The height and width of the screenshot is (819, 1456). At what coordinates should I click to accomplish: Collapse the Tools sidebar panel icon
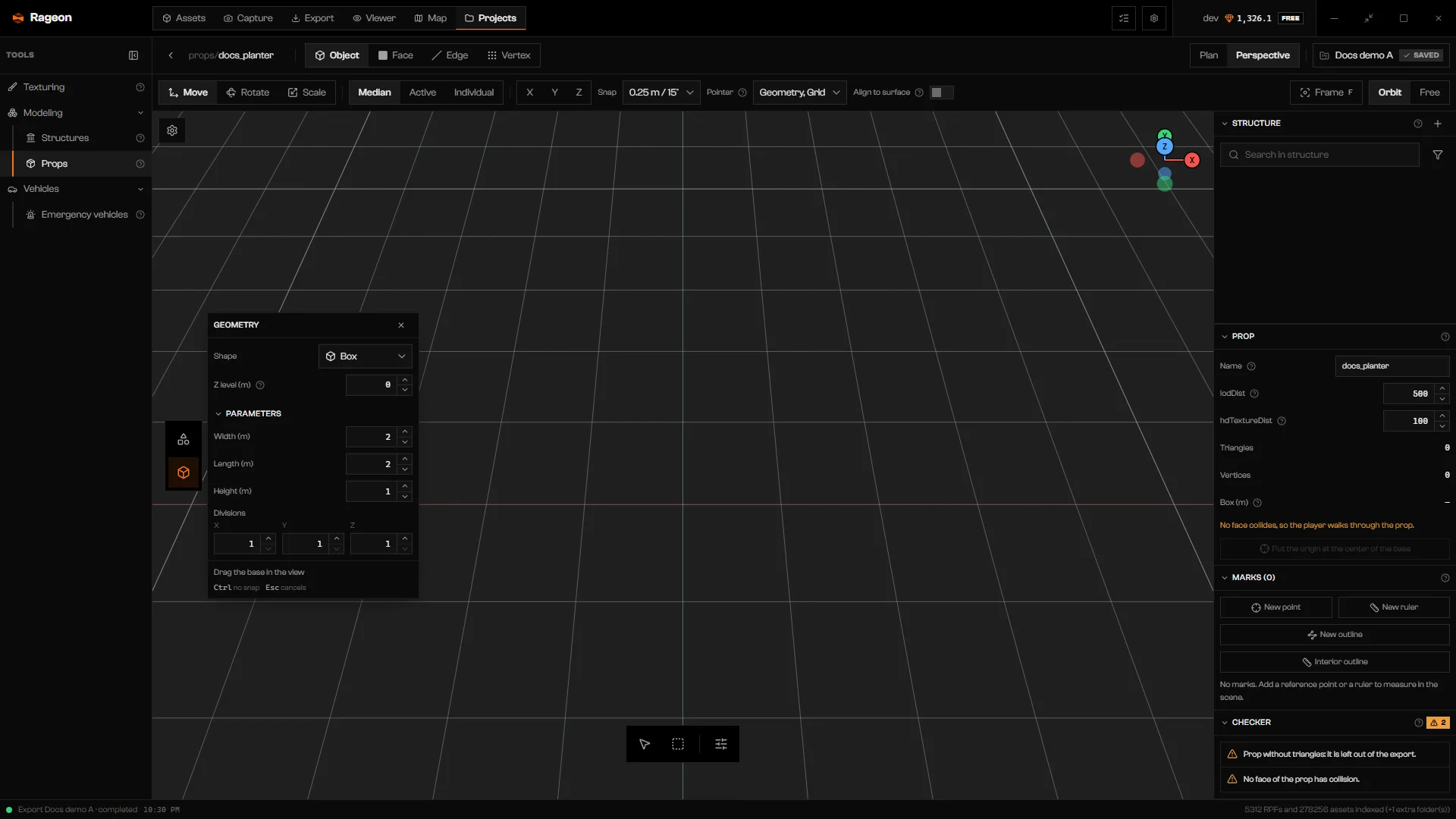pos(133,55)
